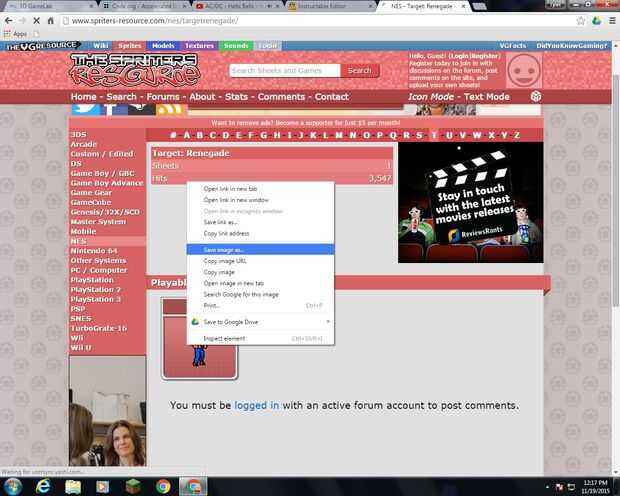Click The Spriters Resource logo
This screenshot has width=620, height=496.
point(135,70)
